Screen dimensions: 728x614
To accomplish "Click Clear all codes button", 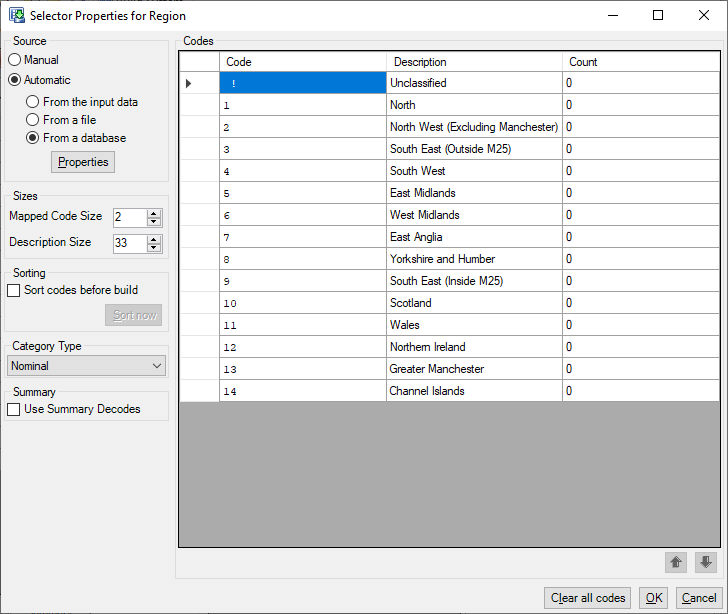I will pos(587,598).
